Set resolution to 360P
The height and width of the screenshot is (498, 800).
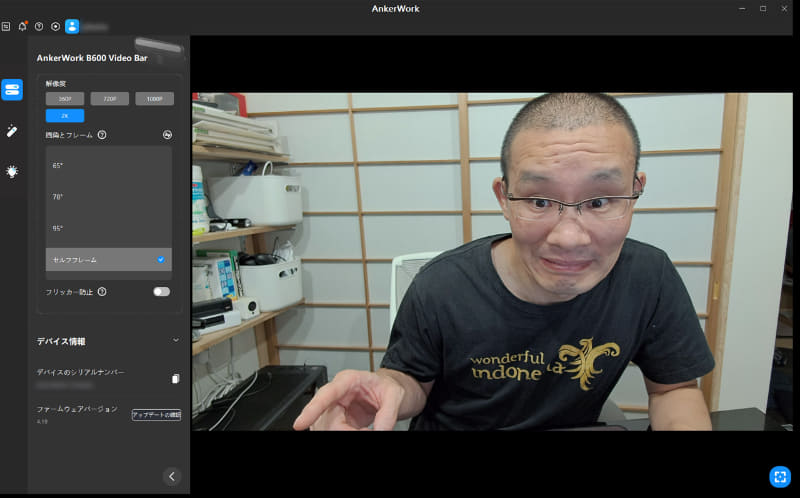[65, 99]
